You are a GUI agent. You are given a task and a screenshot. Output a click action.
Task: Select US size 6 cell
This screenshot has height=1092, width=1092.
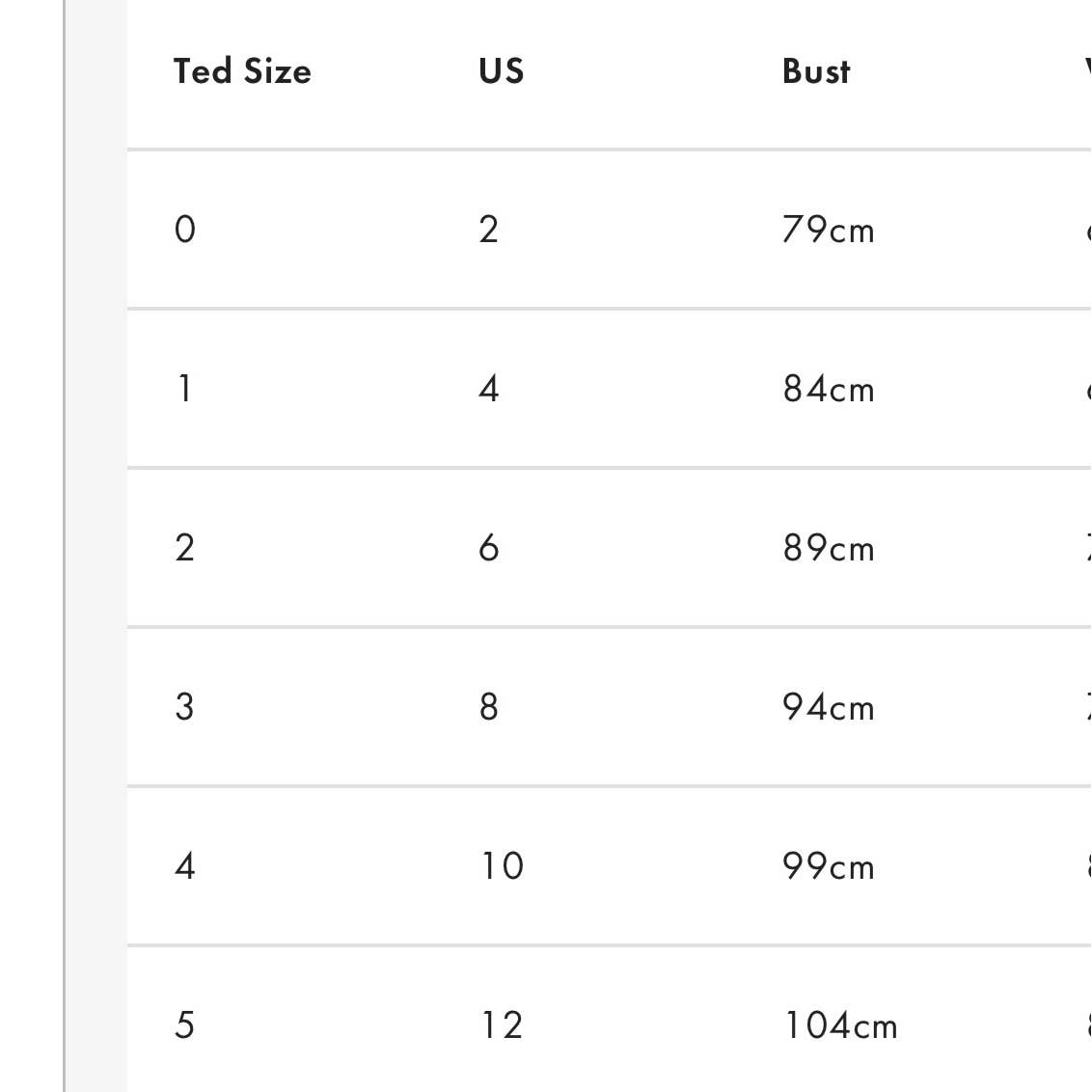489,548
